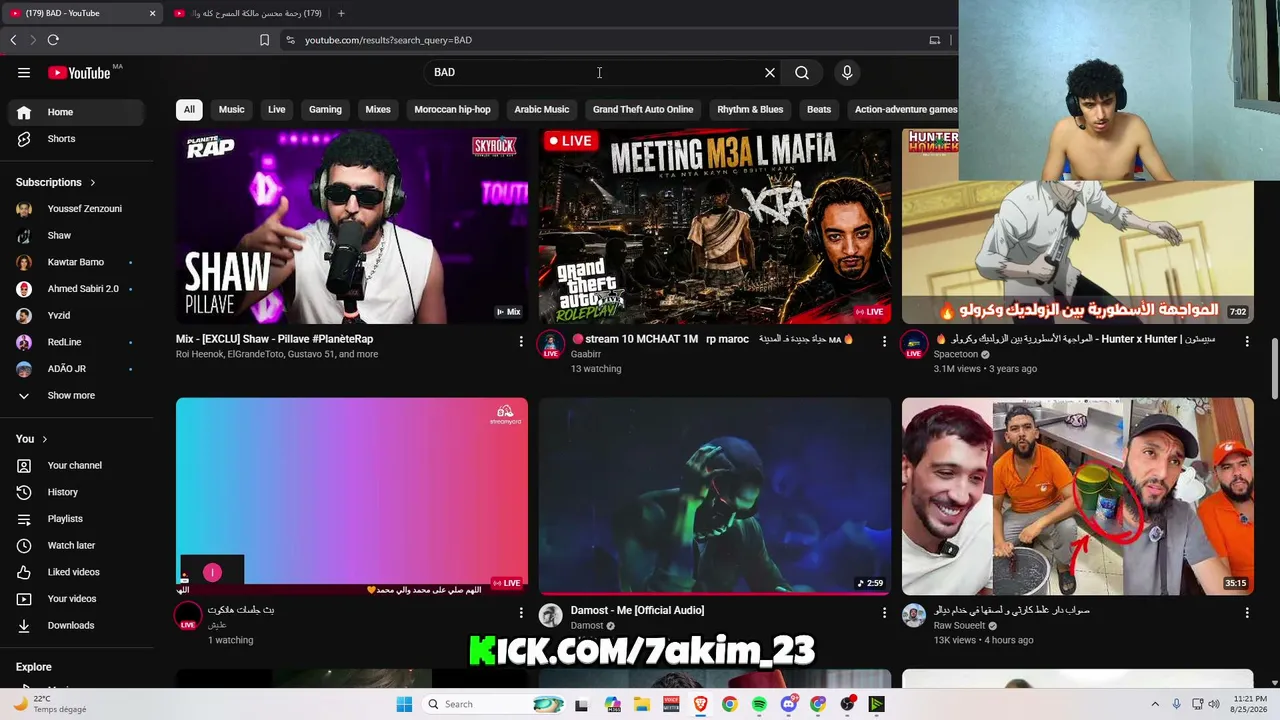Open the Damost channel avatar
1280x720 pixels.
point(551,615)
